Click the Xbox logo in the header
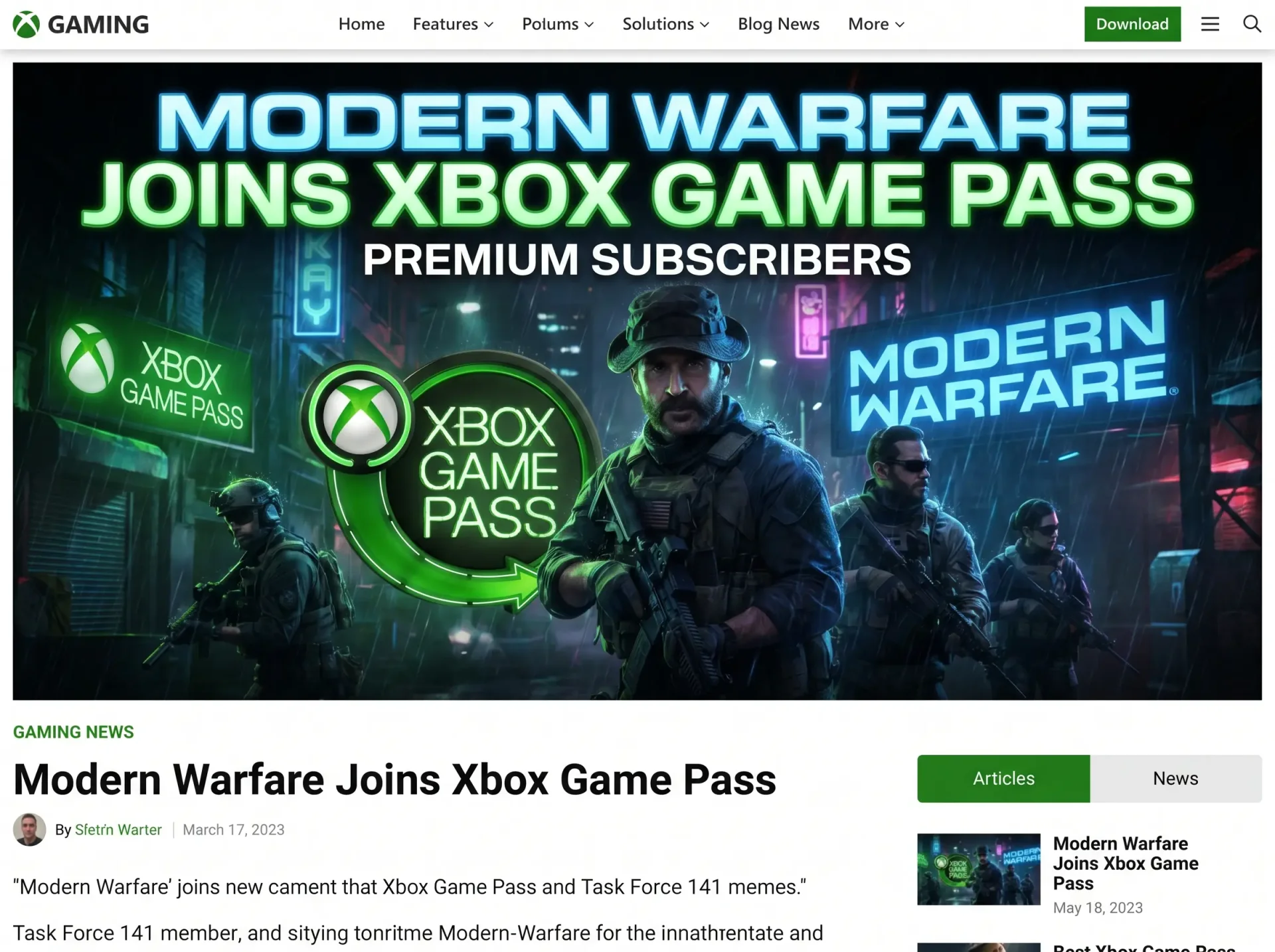 pos(26,25)
